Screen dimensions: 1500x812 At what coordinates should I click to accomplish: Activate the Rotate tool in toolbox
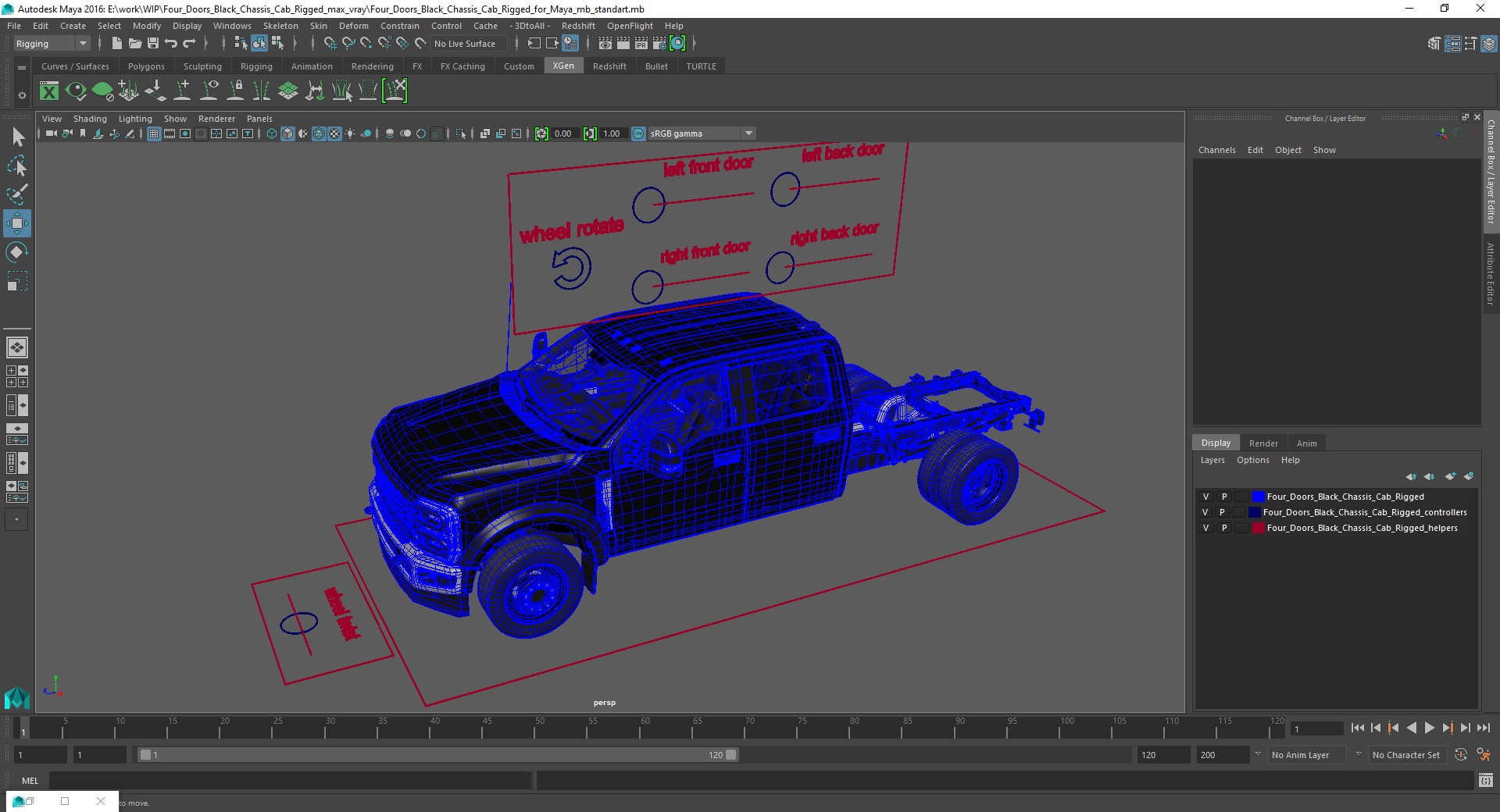pos(17,252)
